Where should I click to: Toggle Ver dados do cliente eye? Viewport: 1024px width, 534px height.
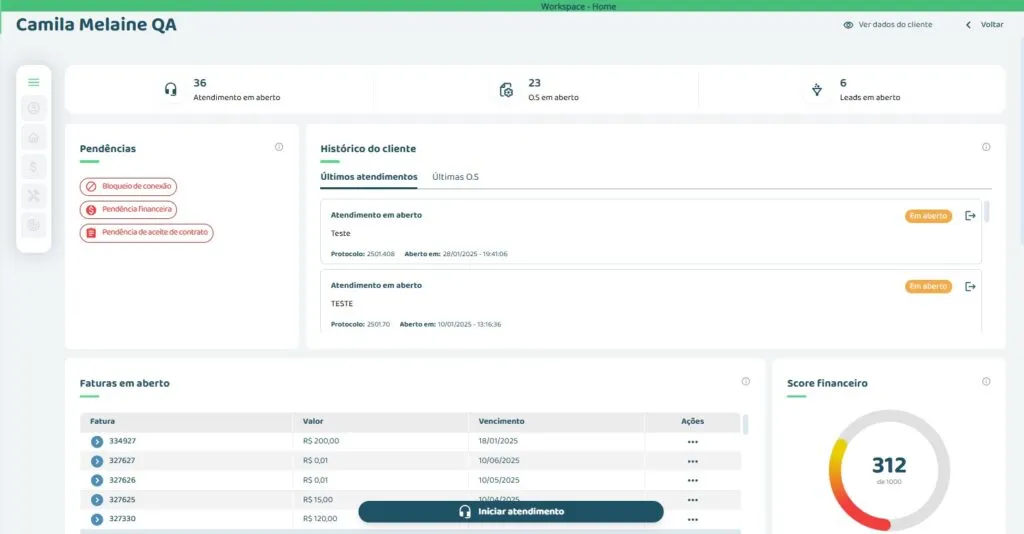[848, 25]
